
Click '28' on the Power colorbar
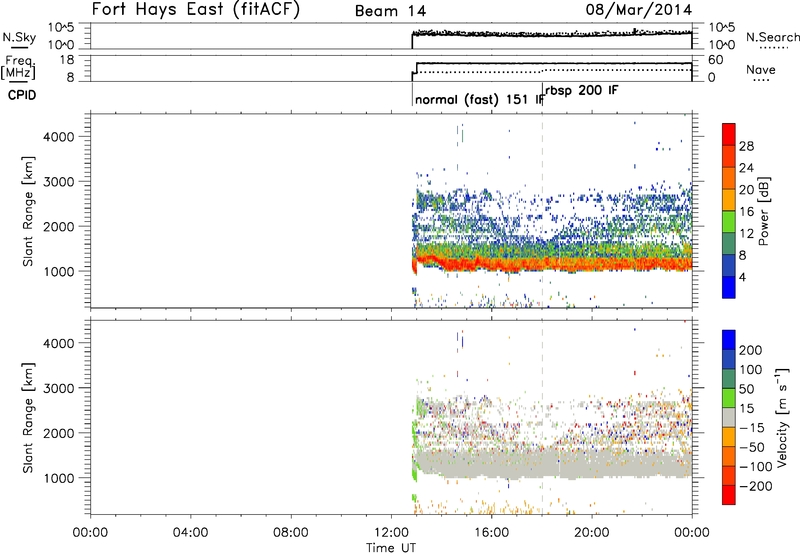pos(746,146)
